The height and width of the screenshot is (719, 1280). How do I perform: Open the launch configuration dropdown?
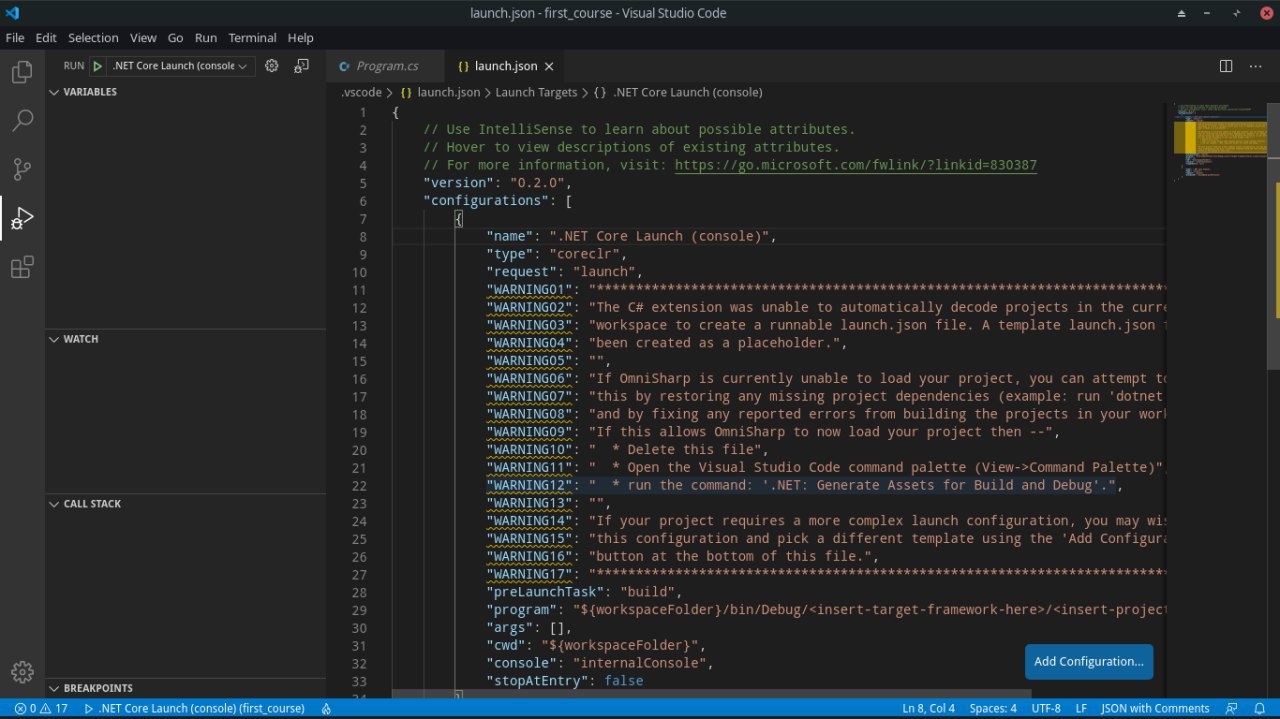point(181,66)
